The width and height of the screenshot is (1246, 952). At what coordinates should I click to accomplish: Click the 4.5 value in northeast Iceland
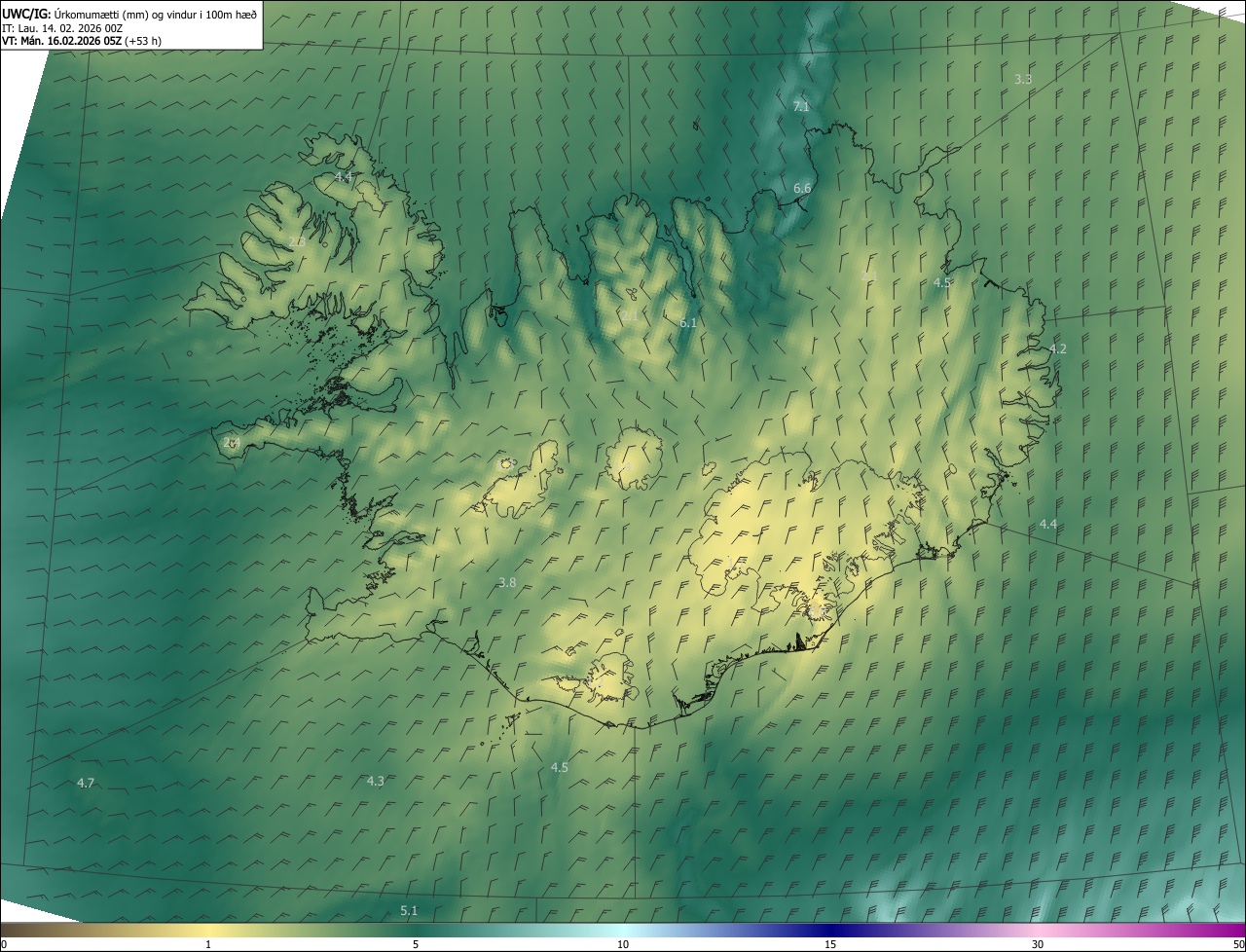click(942, 282)
